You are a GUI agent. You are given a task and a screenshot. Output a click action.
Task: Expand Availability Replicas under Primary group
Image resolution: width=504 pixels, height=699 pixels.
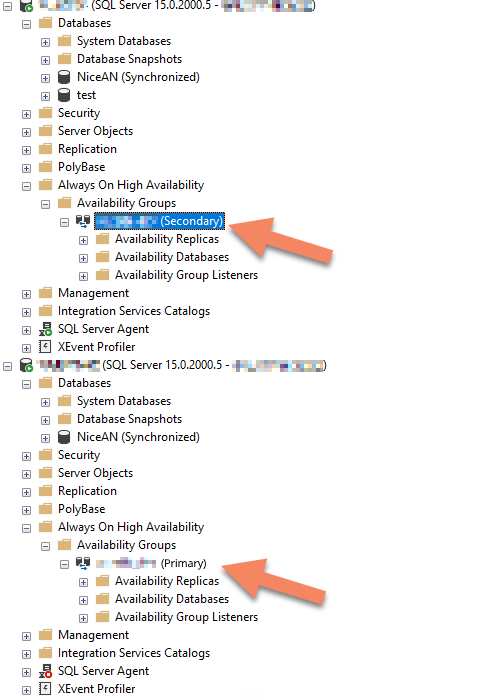click(83, 582)
